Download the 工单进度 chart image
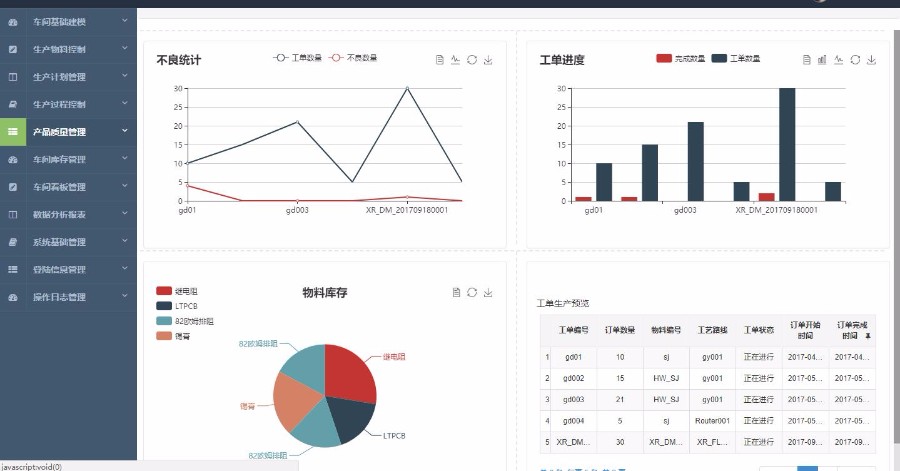The image size is (900, 471). click(871, 60)
